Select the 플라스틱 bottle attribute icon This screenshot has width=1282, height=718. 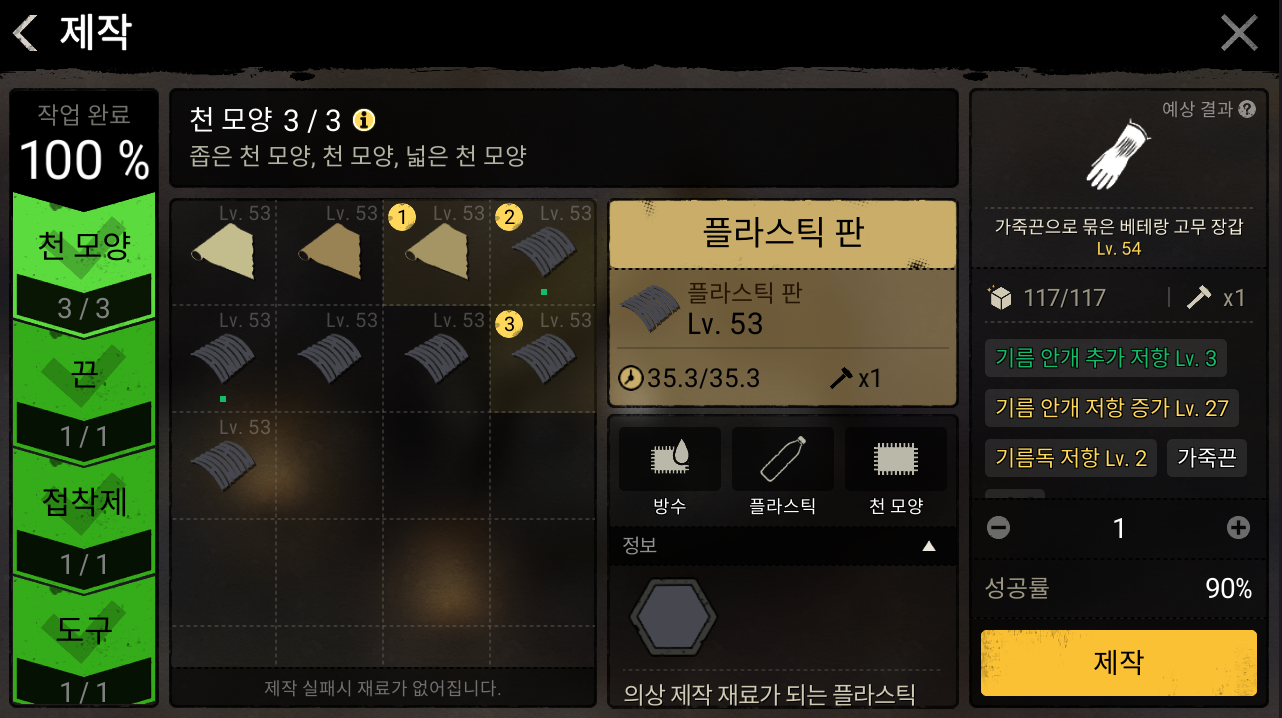pos(783,460)
